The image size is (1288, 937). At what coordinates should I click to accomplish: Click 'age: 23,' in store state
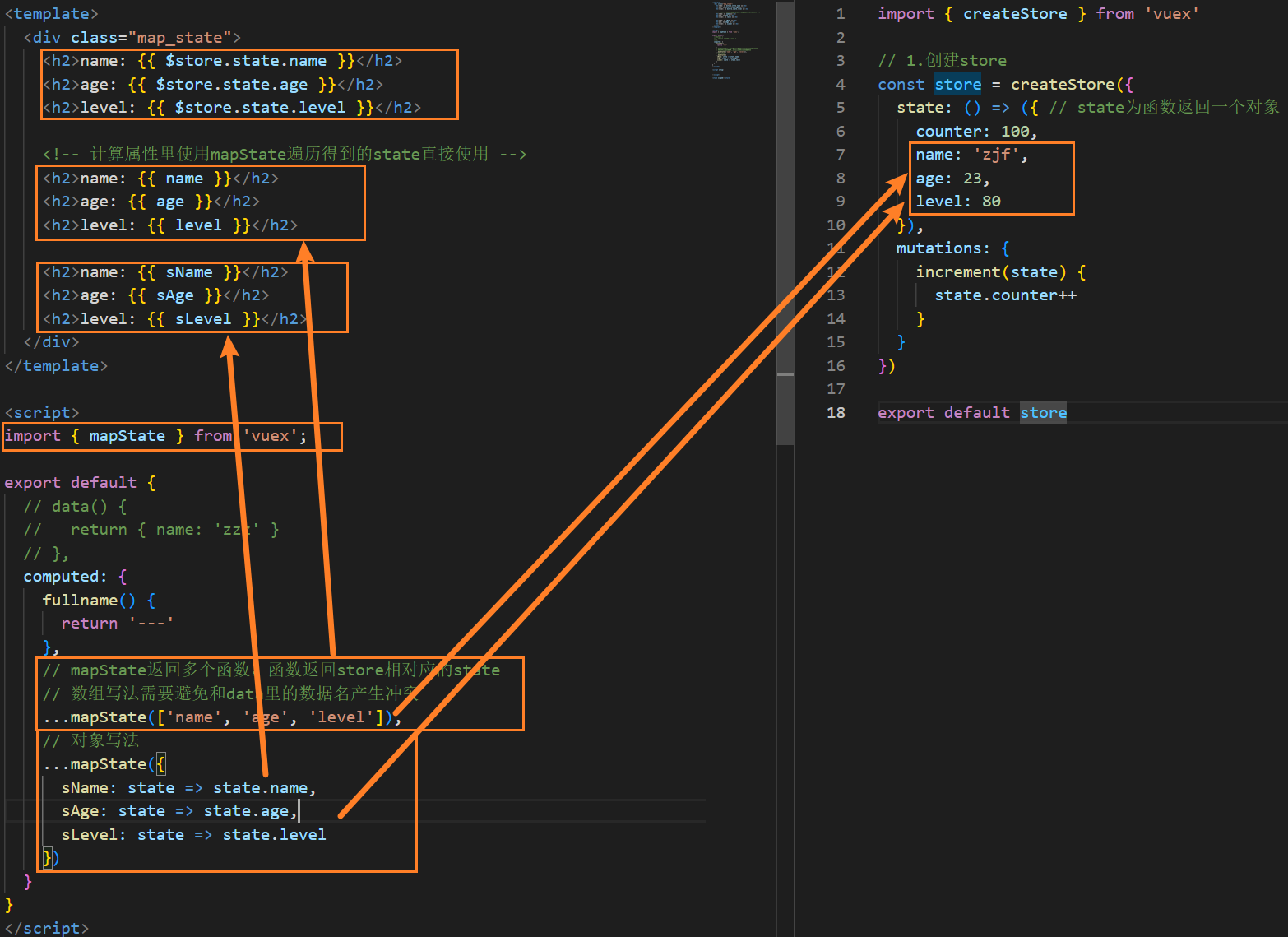952,179
